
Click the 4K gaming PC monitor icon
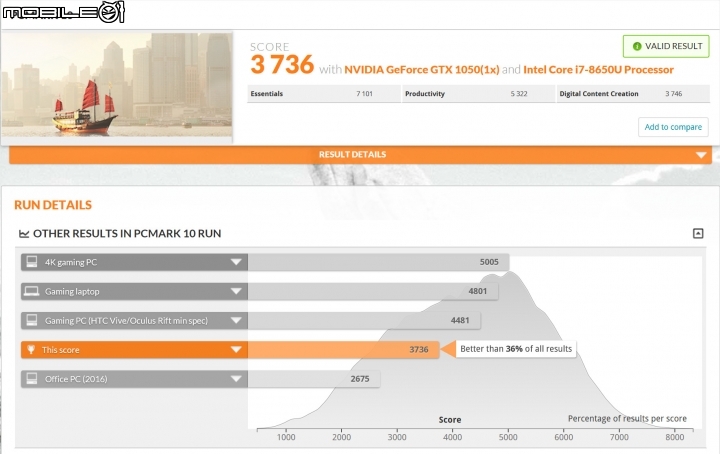[x=32, y=262]
